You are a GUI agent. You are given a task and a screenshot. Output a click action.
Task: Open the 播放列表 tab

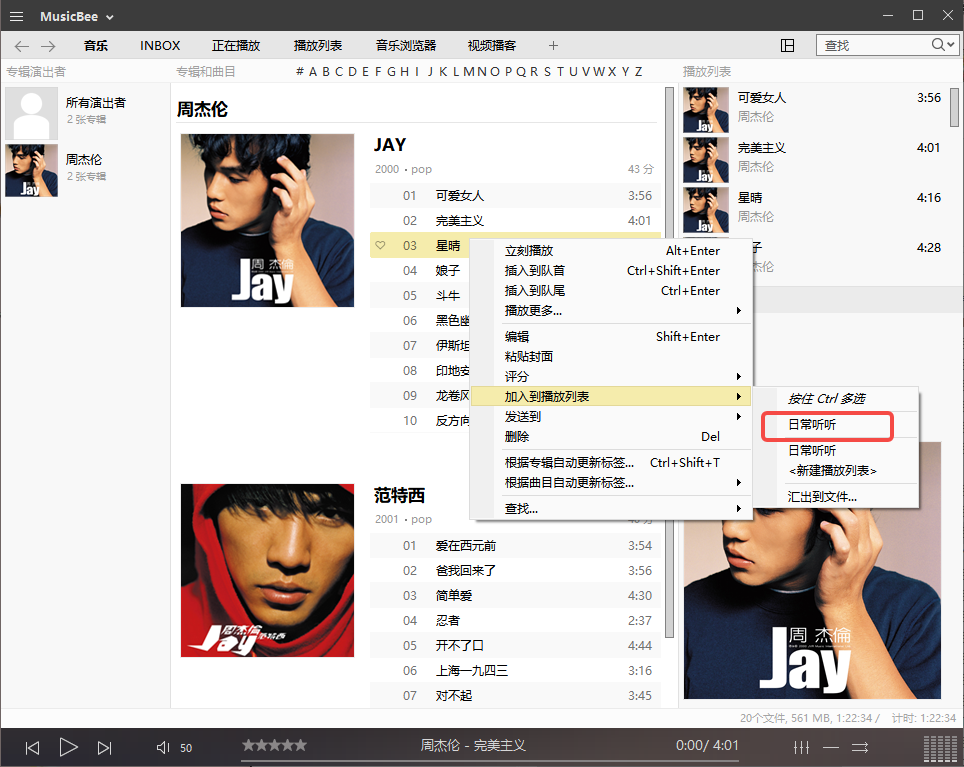tap(318, 45)
